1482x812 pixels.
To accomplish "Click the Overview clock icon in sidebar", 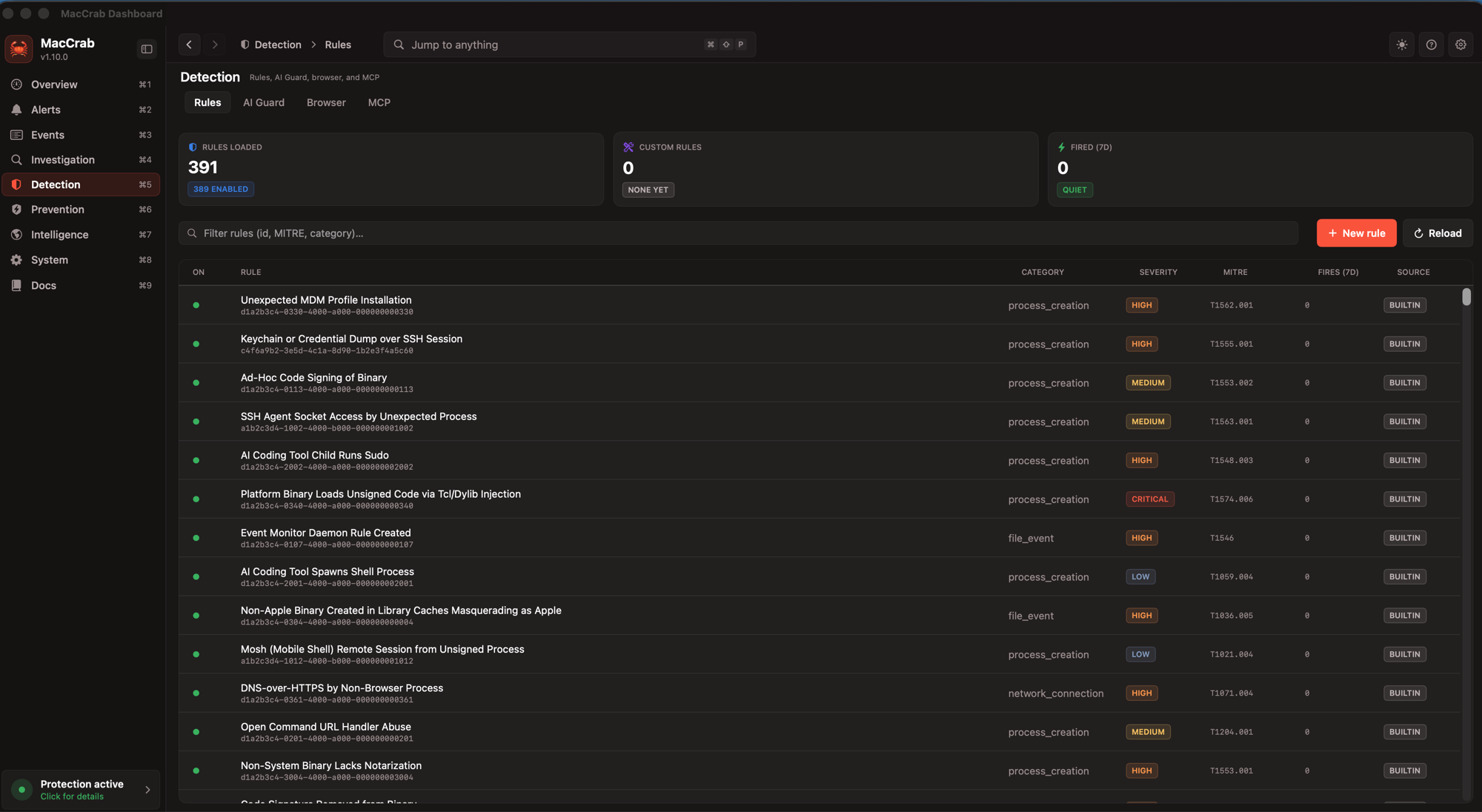I will coord(16,84).
